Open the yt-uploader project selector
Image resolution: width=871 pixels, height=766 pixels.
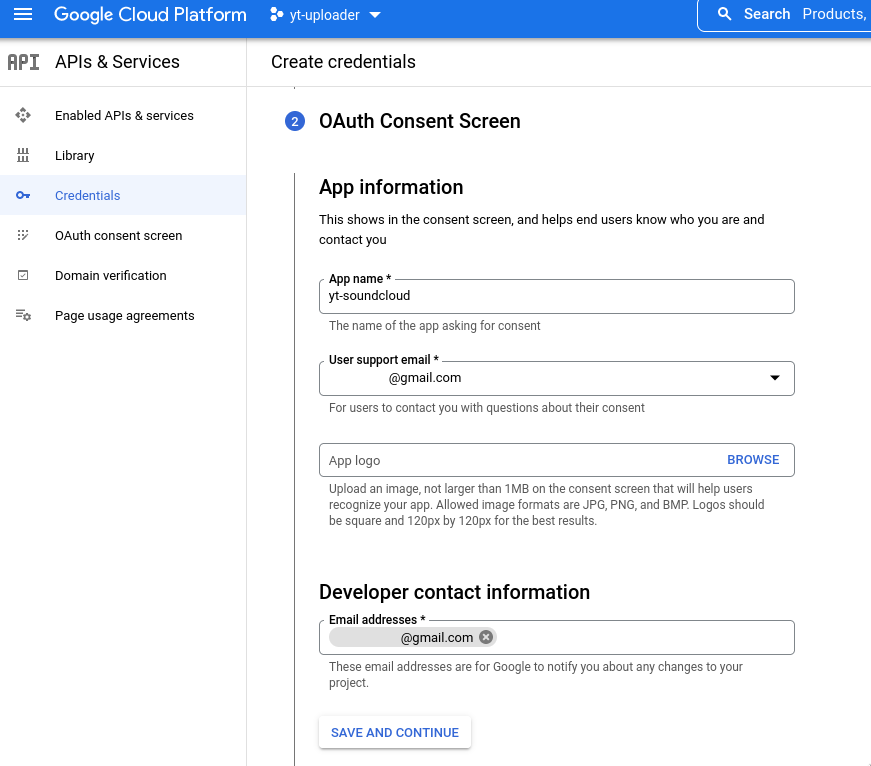[326, 15]
